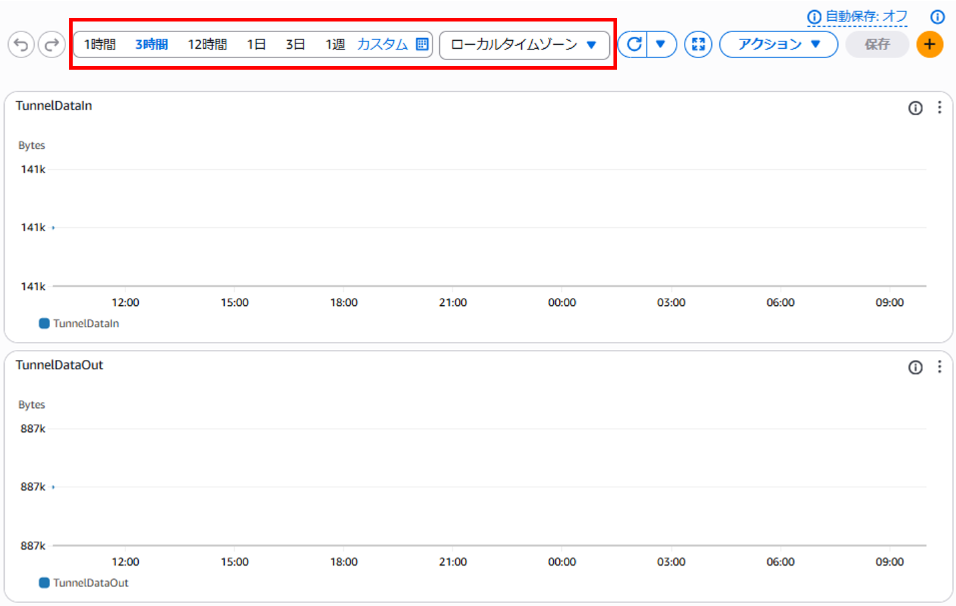Select the 3日 time range

(295, 45)
